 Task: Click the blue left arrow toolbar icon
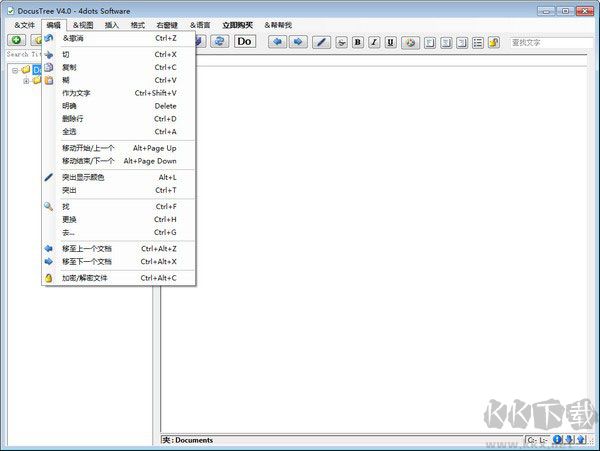point(277,41)
